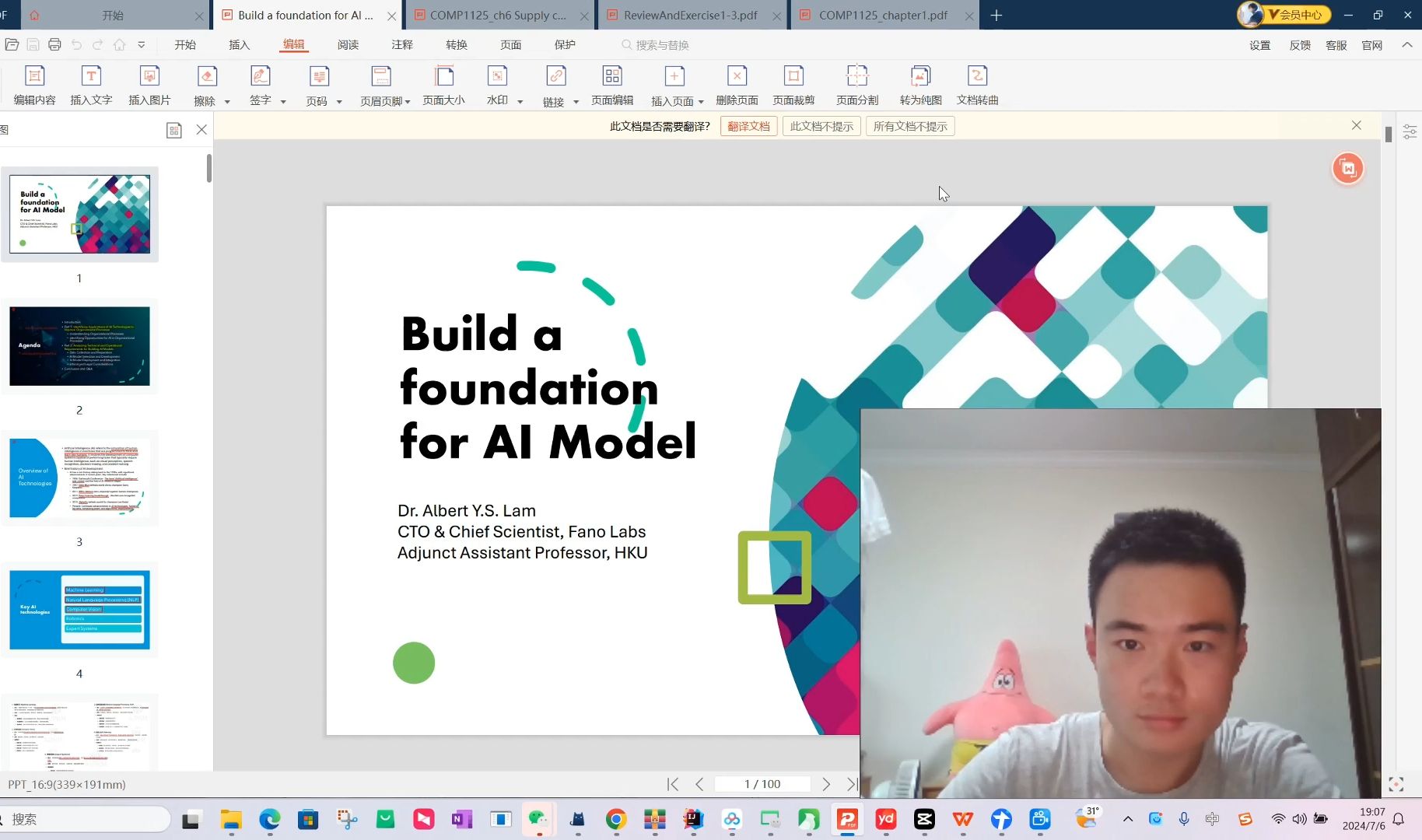This screenshot has width=1422, height=840.
Task: Click the 搜索与替换 search field
Action: coord(662,45)
